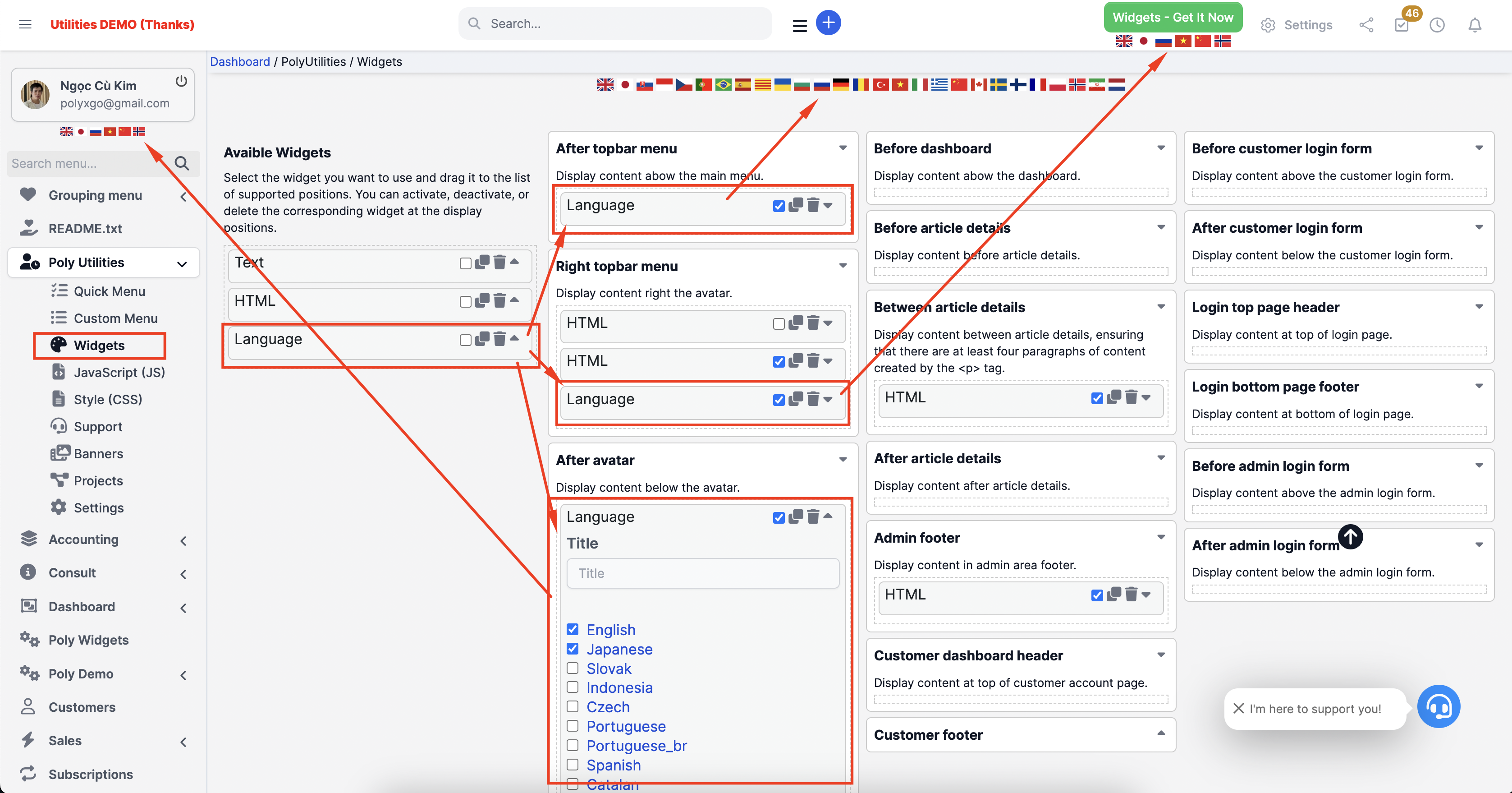Viewport: 1512px width, 793px height.
Task: Delete the Language widget in After topbar menu
Action: pos(814,206)
